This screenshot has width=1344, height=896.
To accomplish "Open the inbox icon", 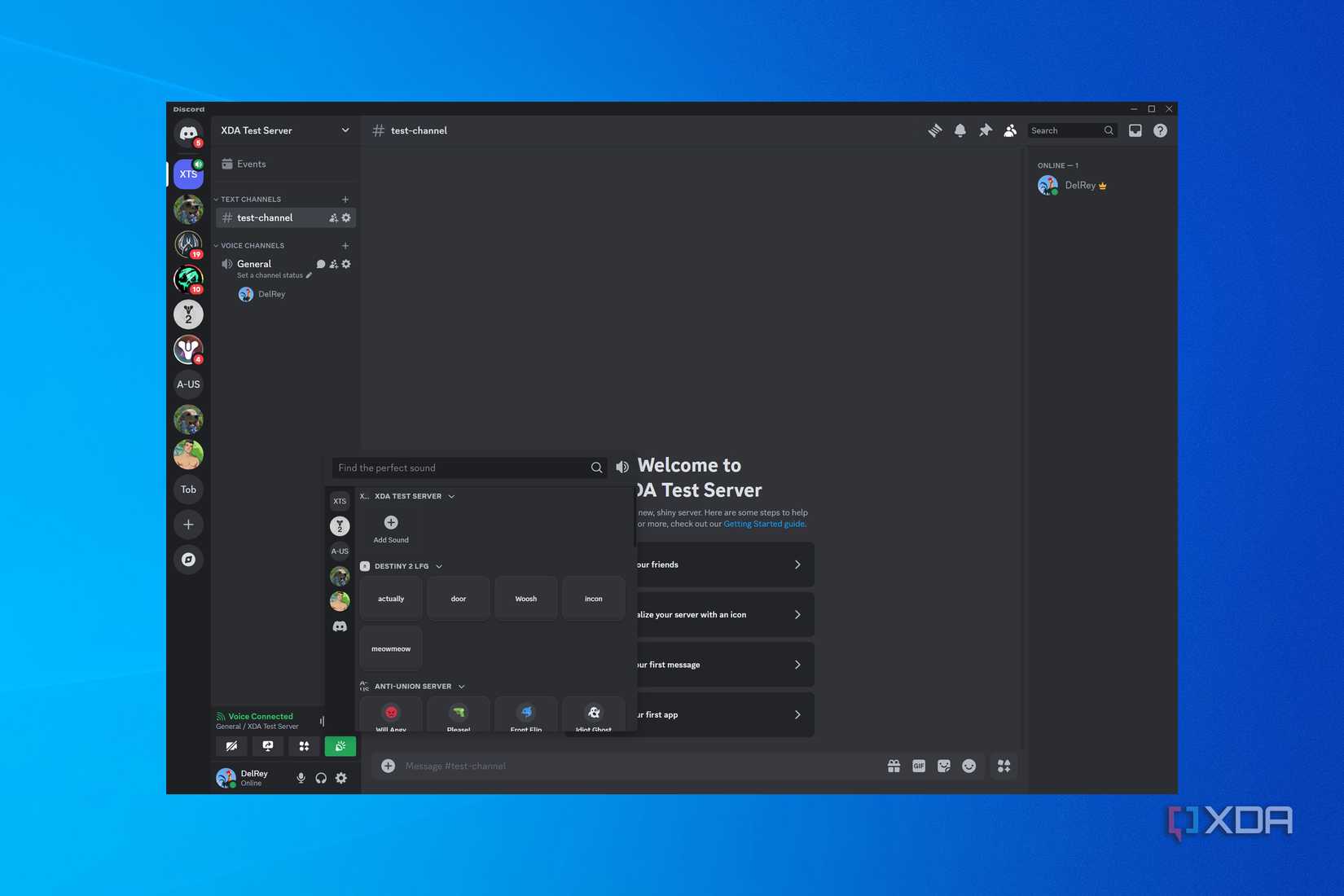I will [1135, 130].
